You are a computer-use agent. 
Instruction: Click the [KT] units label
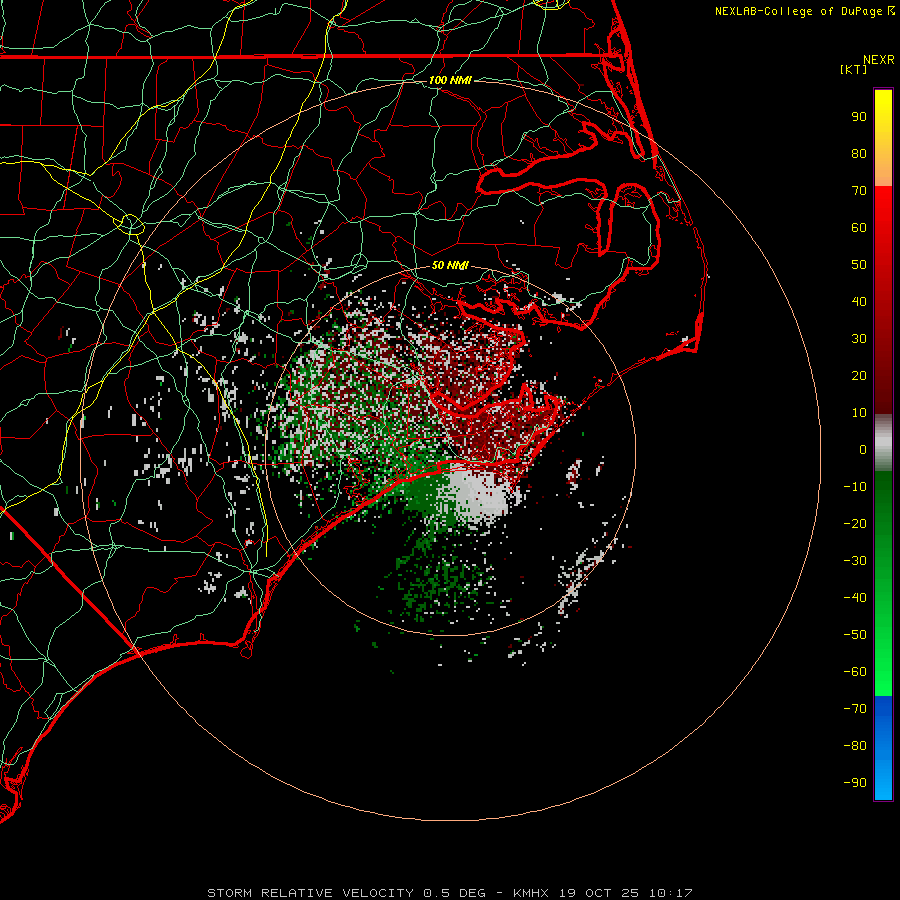pos(854,69)
